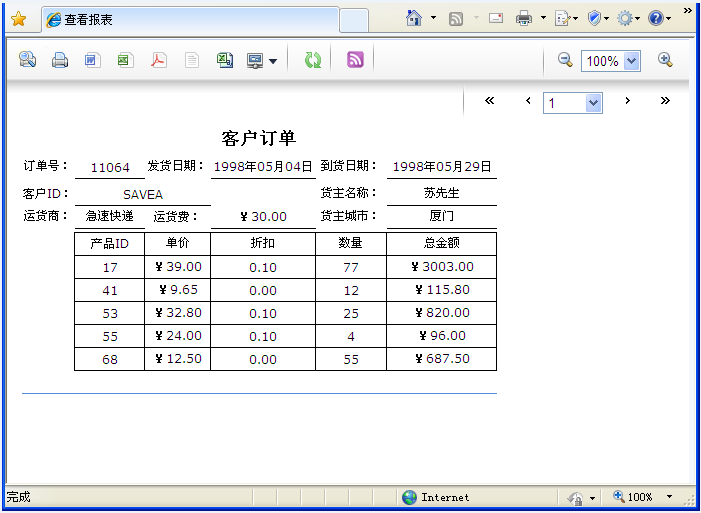The height and width of the screenshot is (513, 701).
Task: Click the consignee name 苏先生
Action: (x=442, y=193)
